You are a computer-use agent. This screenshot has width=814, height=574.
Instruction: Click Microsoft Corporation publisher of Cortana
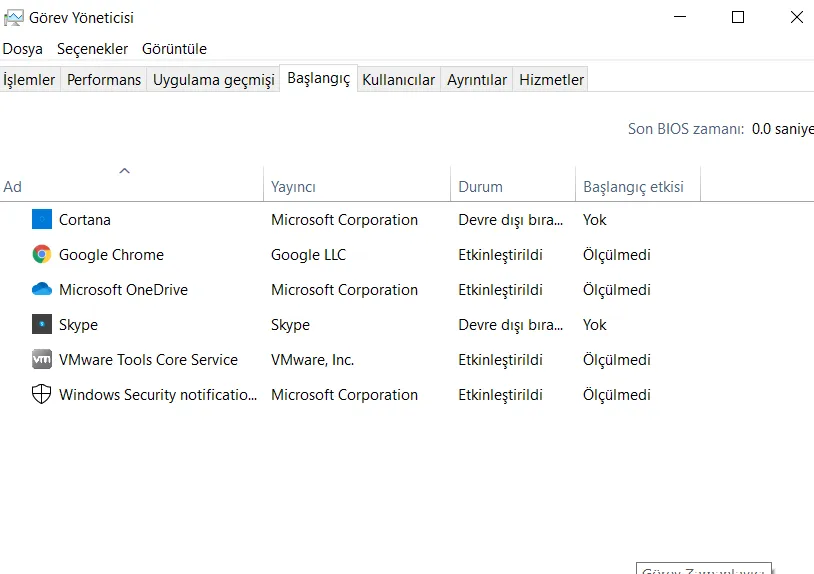[x=344, y=220]
